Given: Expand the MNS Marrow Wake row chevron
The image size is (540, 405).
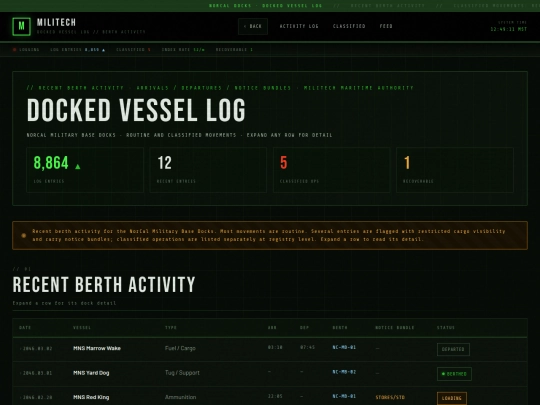Looking at the screenshot, I should point(20,349).
